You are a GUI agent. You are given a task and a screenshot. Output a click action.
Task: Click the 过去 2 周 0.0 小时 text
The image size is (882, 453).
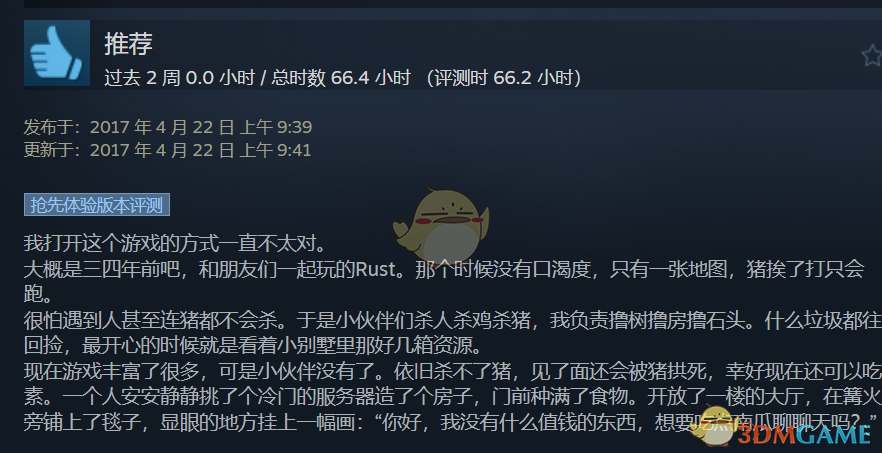pos(179,78)
